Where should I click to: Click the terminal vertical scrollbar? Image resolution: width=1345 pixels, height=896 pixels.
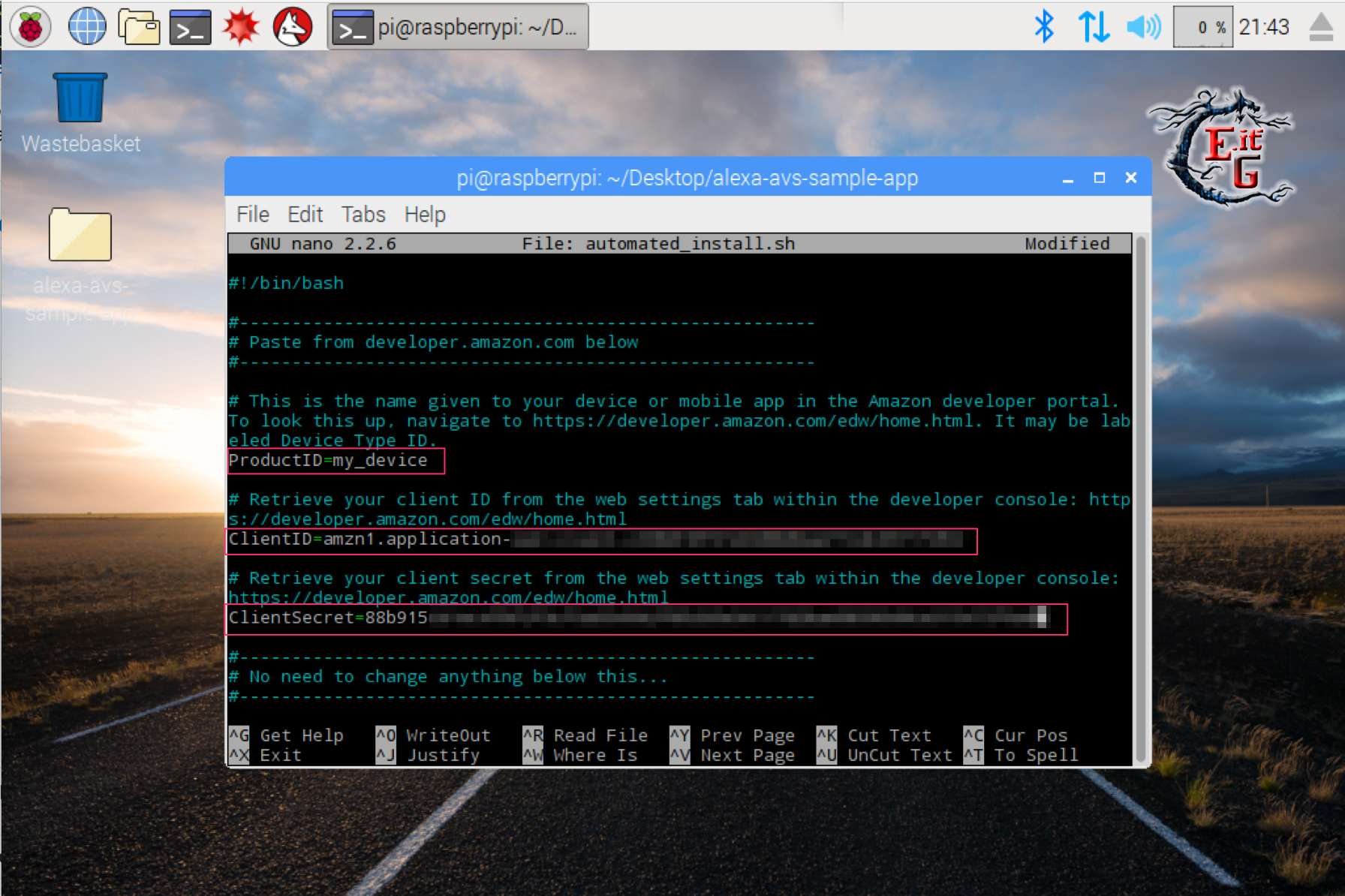coord(1141,499)
